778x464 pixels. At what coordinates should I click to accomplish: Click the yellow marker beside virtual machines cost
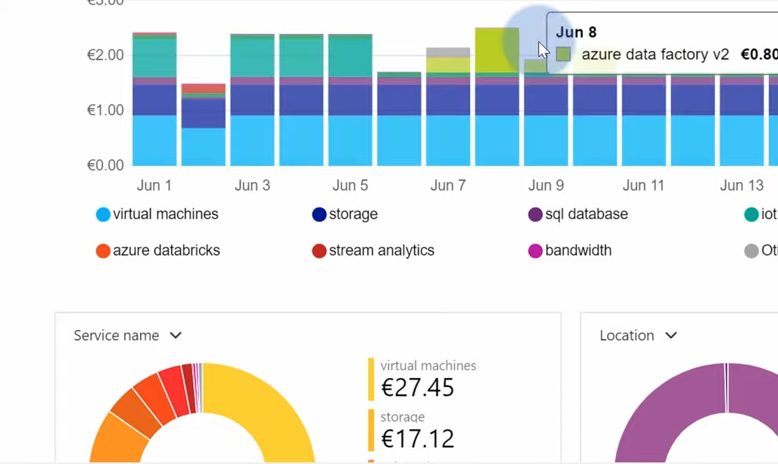click(x=371, y=379)
